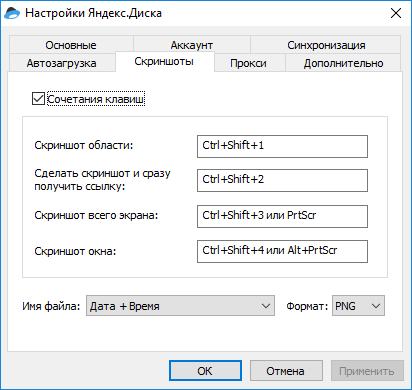Image resolution: width=412 pixels, height=390 pixels.
Task: Open the Формат PNG dropdown
Action: tap(358, 305)
